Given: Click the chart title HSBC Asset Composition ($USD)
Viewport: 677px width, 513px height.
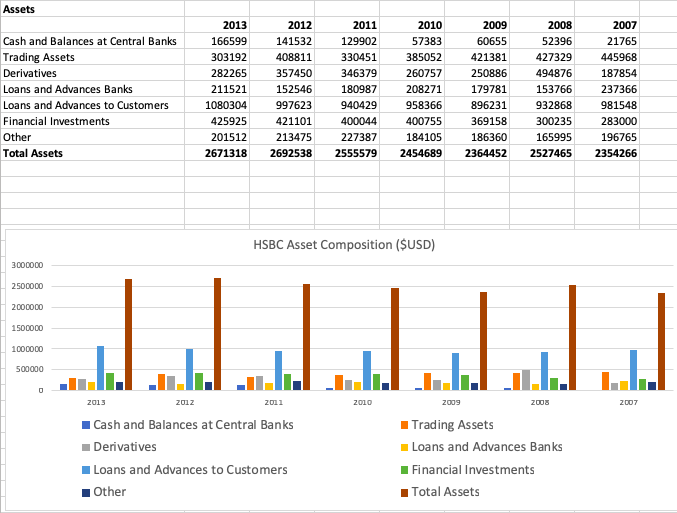Looking at the screenshot, I should coord(344,245).
